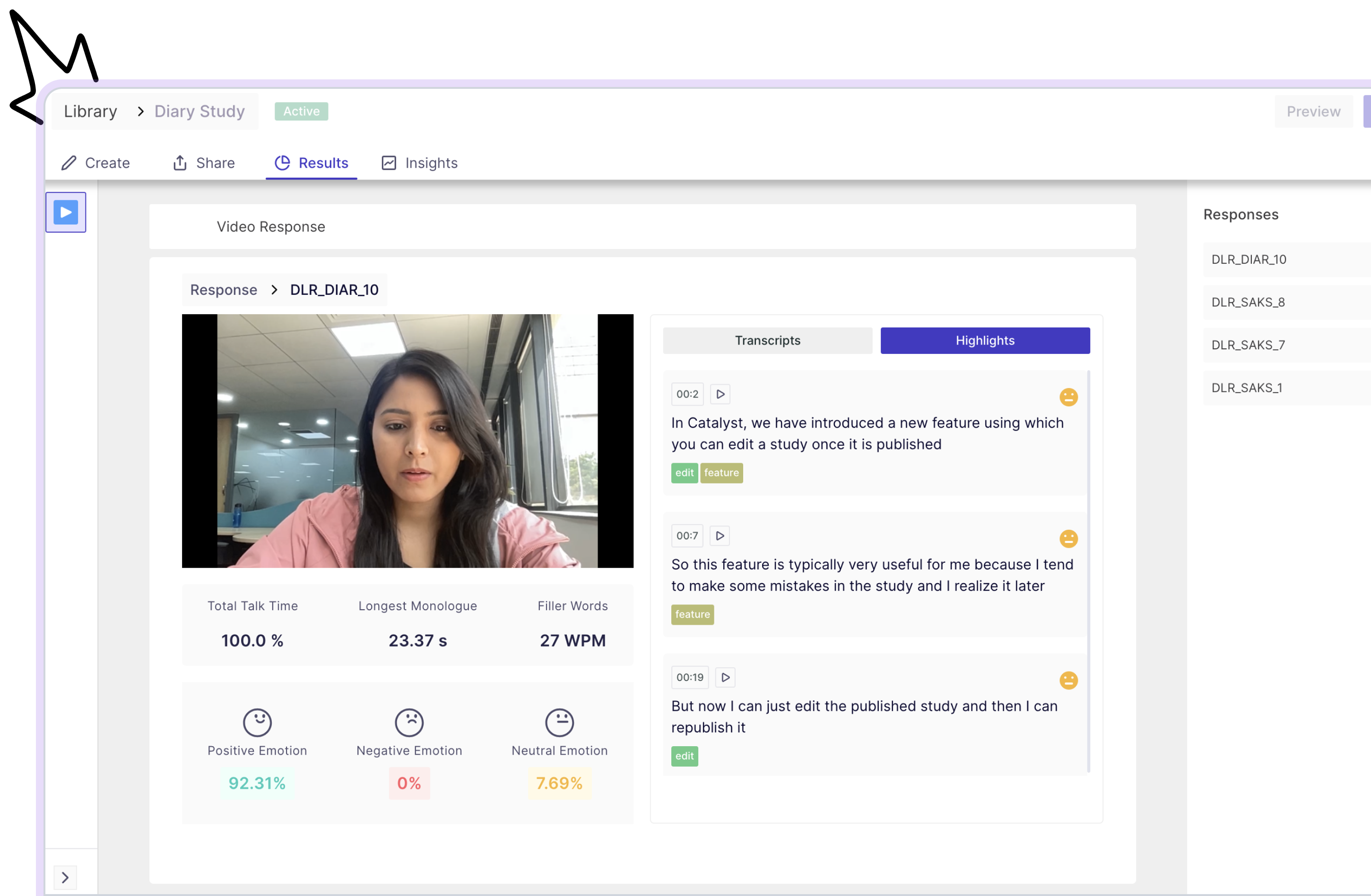Image resolution: width=1371 pixels, height=896 pixels.
Task: Click the 92.31% positive emotion value
Action: pyautogui.click(x=257, y=783)
